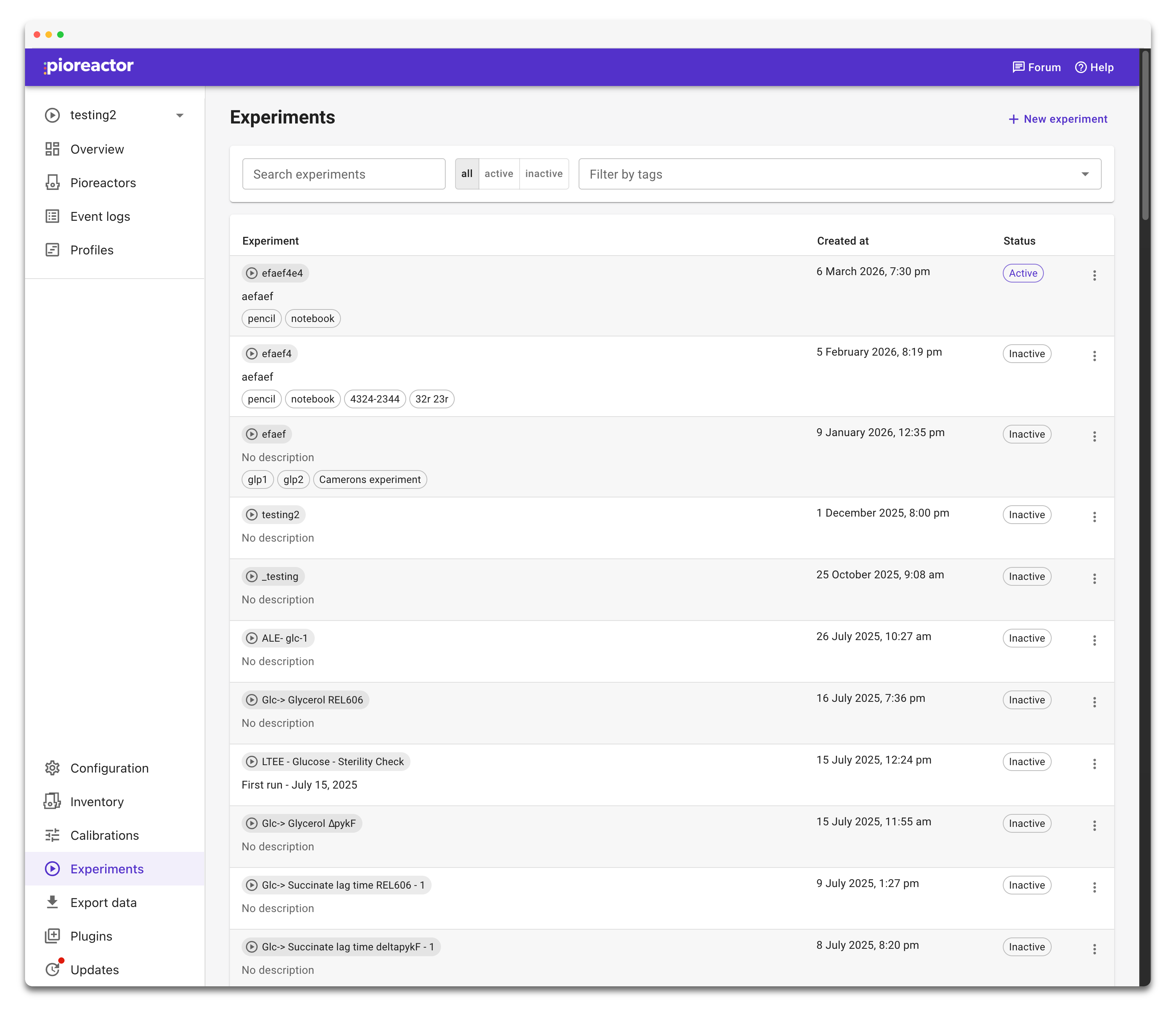Select the 'active' filter toggle
Screen dimensions: 1176x1016
tap(498, 174)
